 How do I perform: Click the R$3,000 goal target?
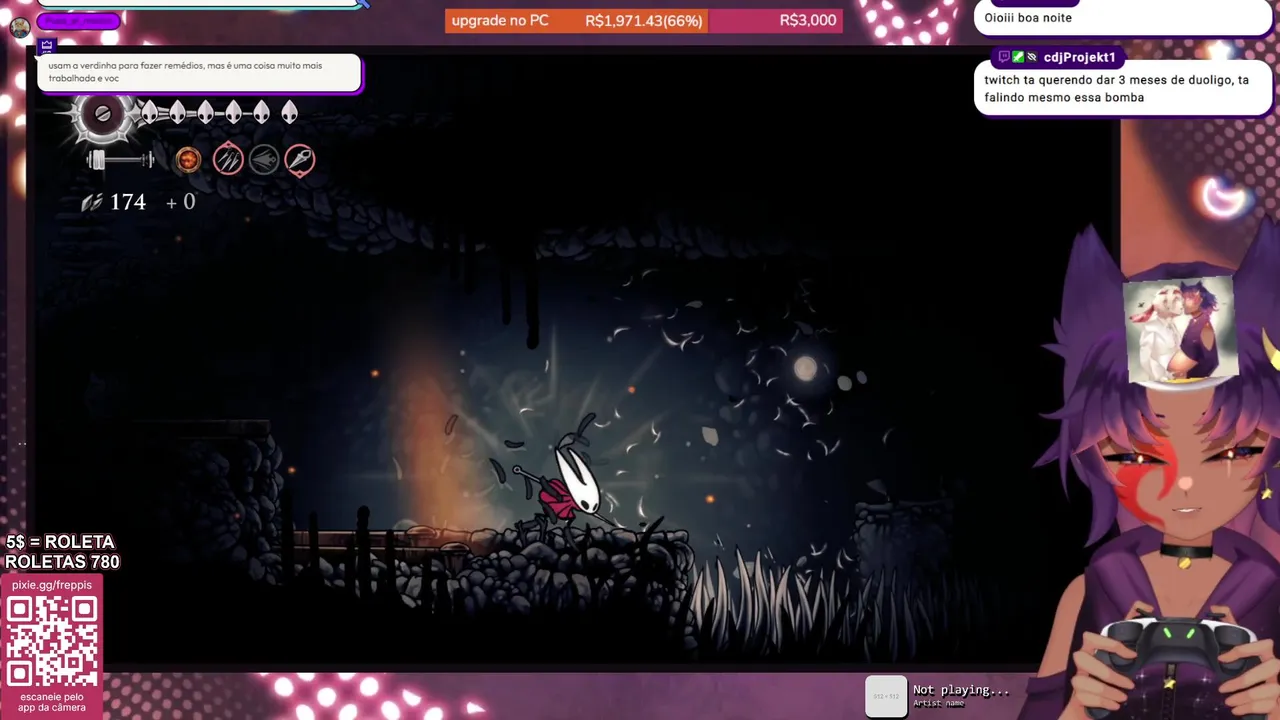[808, 20]
